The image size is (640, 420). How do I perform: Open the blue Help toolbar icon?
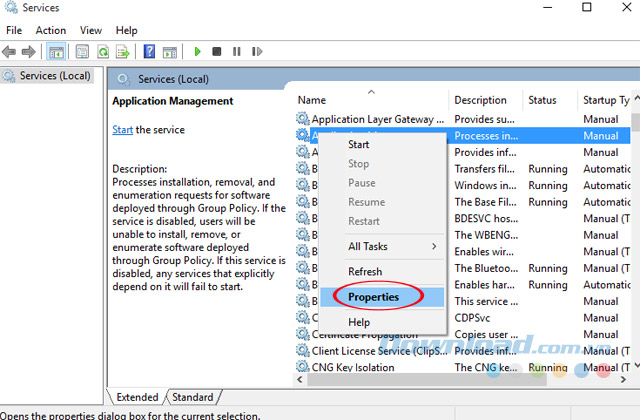tap(149, 51)
